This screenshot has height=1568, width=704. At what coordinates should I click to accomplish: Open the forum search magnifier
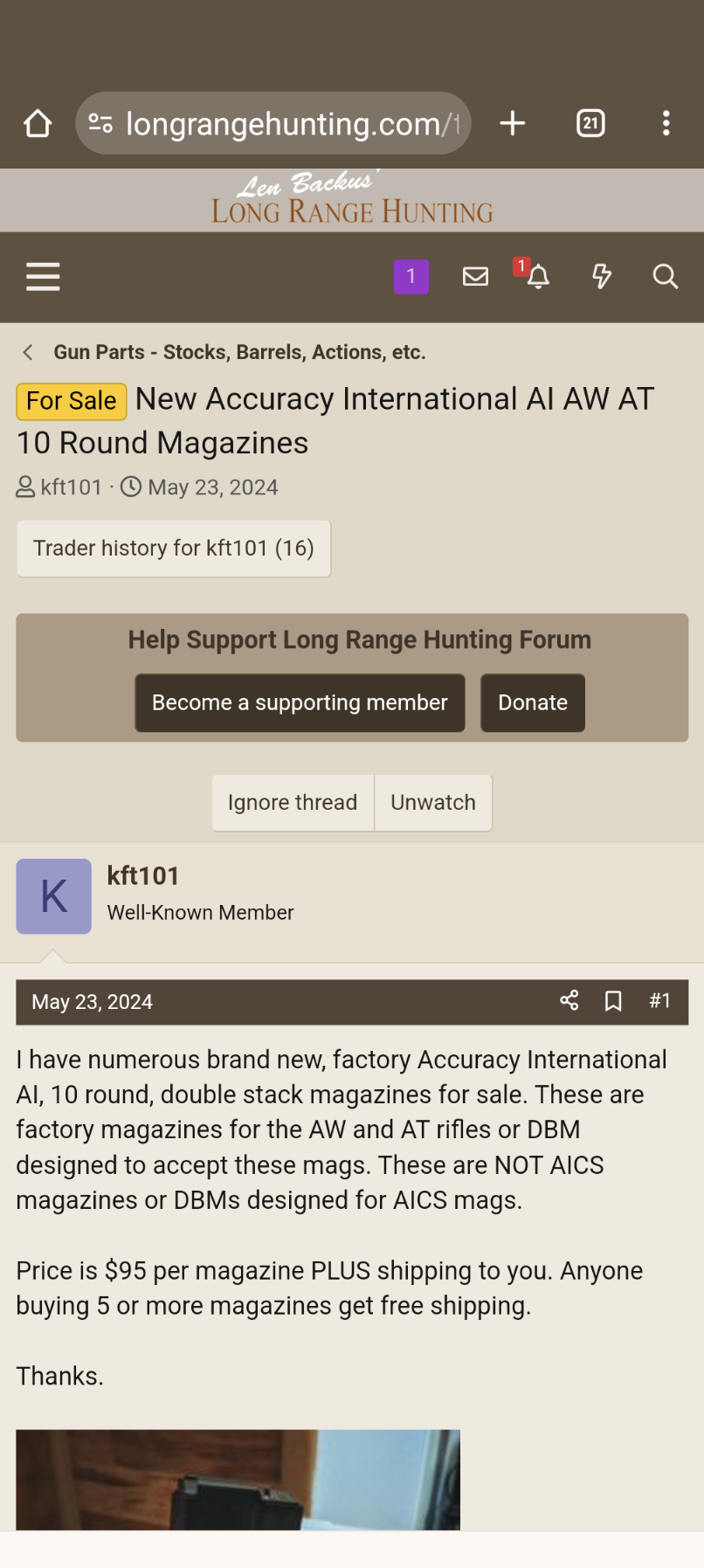pyautogui.click(x=665, y=277)
